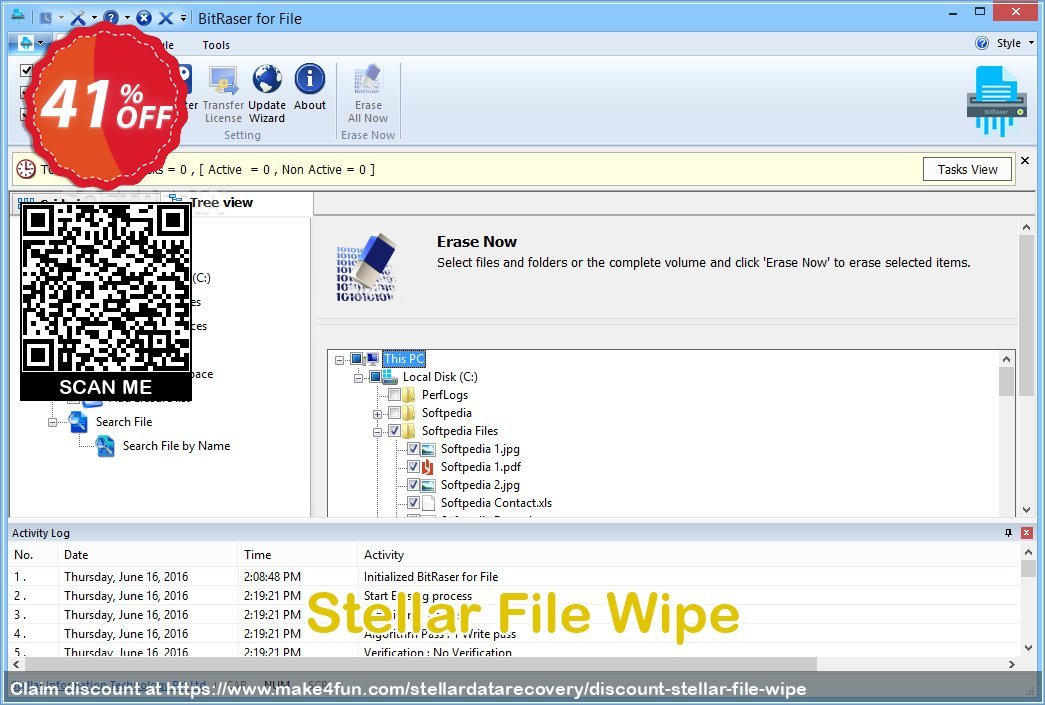This screenshot has height=705, width=1045.
Task: Click the blue question mark help icon
Action: [111, 17]
